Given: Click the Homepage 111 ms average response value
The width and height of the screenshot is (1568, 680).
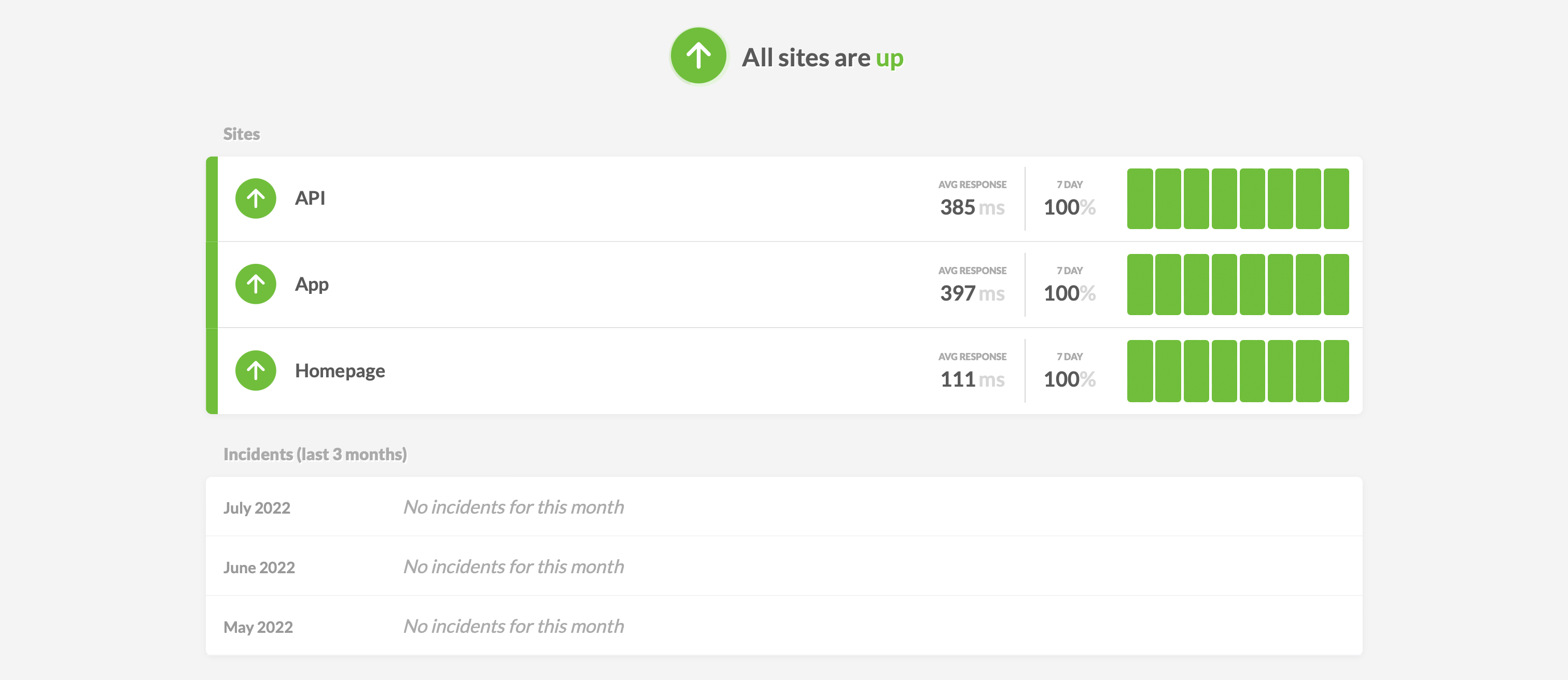Looking at the screenshot, I should [972, 379].
